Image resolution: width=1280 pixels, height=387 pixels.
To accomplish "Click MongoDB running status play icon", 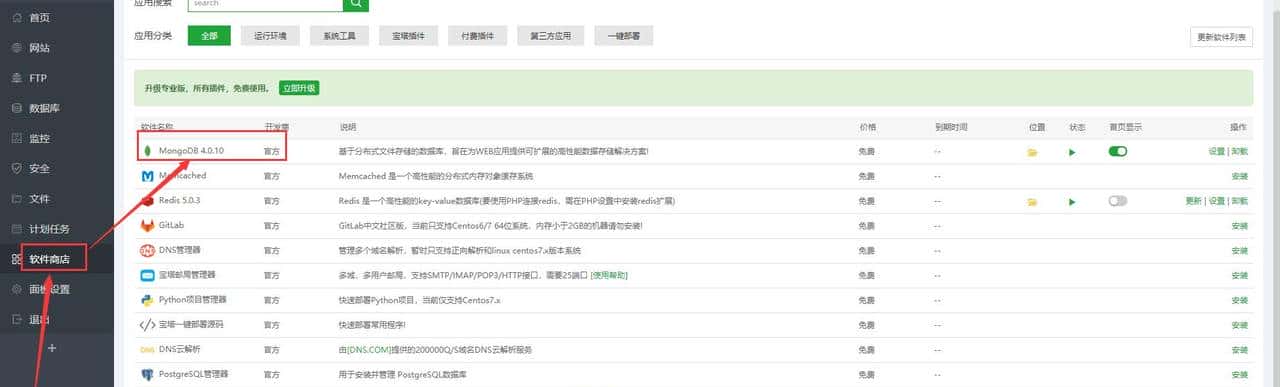I will coord(1072,152).
